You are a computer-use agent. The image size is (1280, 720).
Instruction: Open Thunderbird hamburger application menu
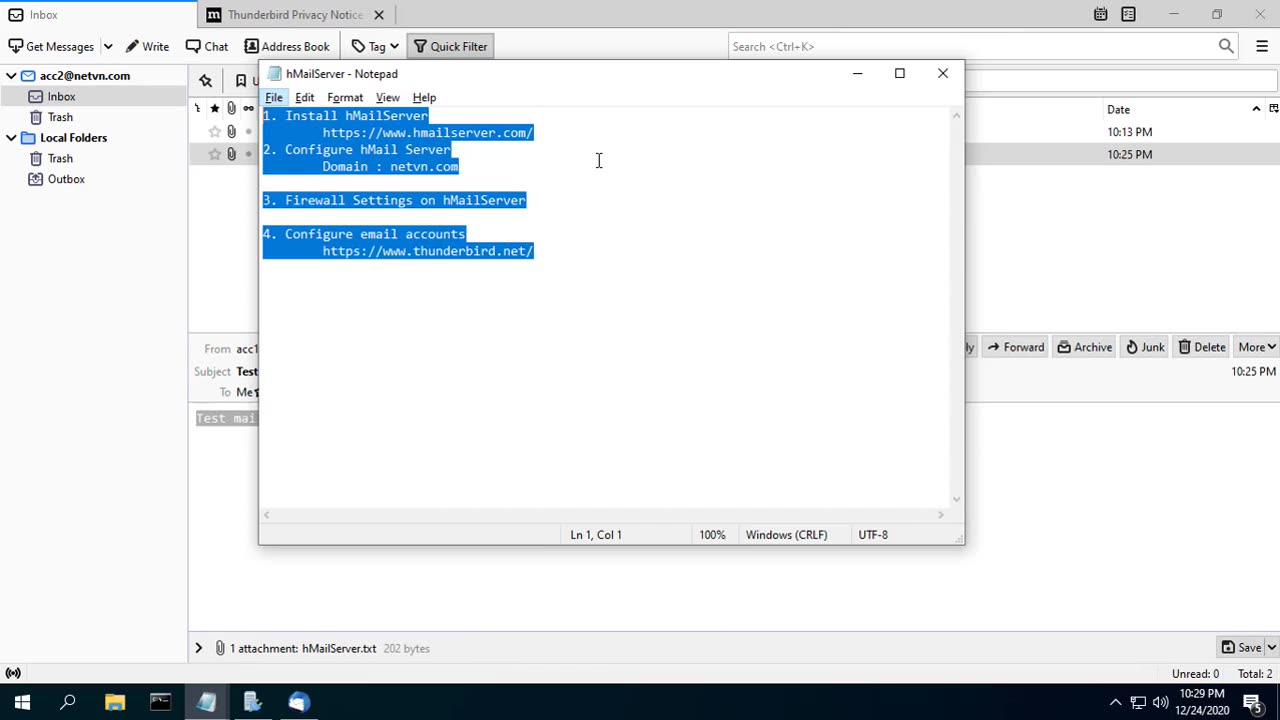pos(1261,46)
